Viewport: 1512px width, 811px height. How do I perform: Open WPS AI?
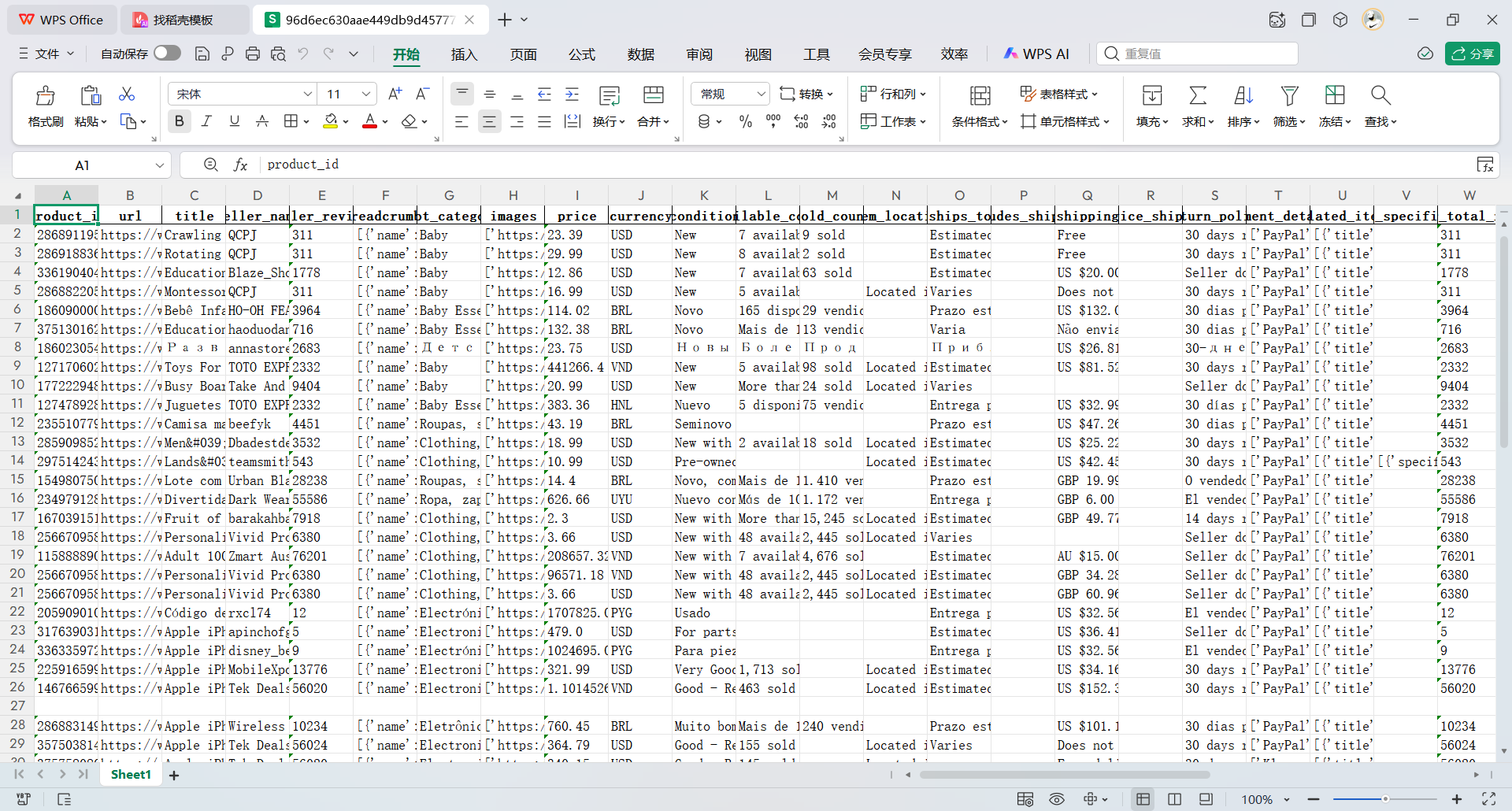coord(1036,54)
